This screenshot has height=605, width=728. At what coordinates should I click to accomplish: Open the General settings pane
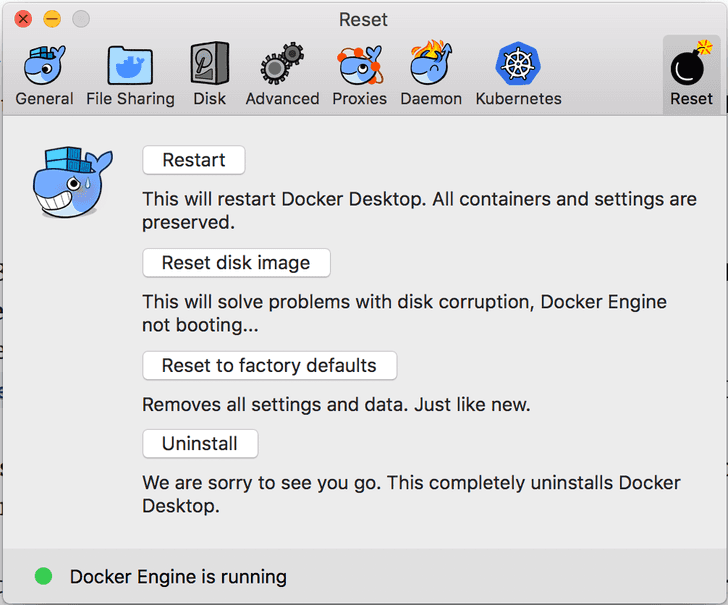[44, 74]
